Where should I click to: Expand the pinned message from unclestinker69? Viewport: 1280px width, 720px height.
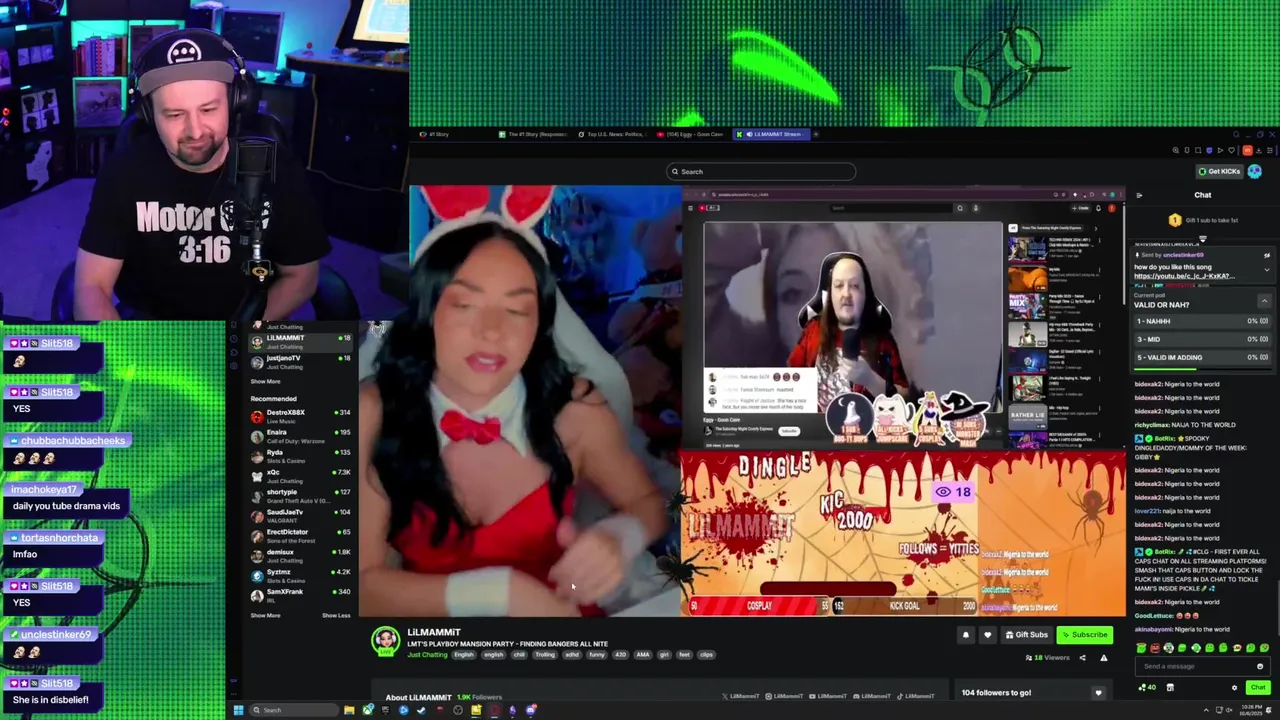coord(1267,270)
